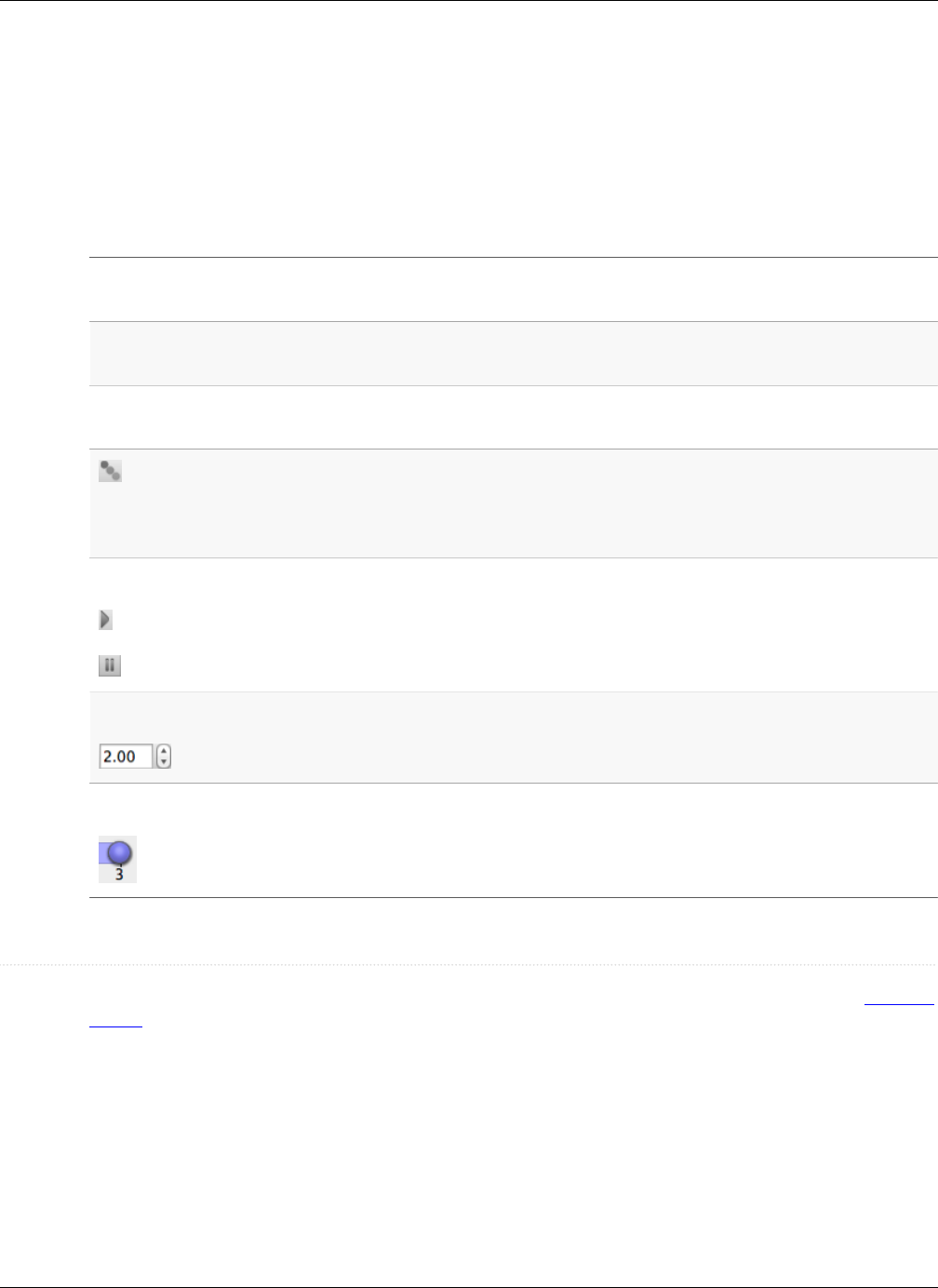
Task: Click empty shaded area right of 2.00 stepper
Action: pos(554,737)
